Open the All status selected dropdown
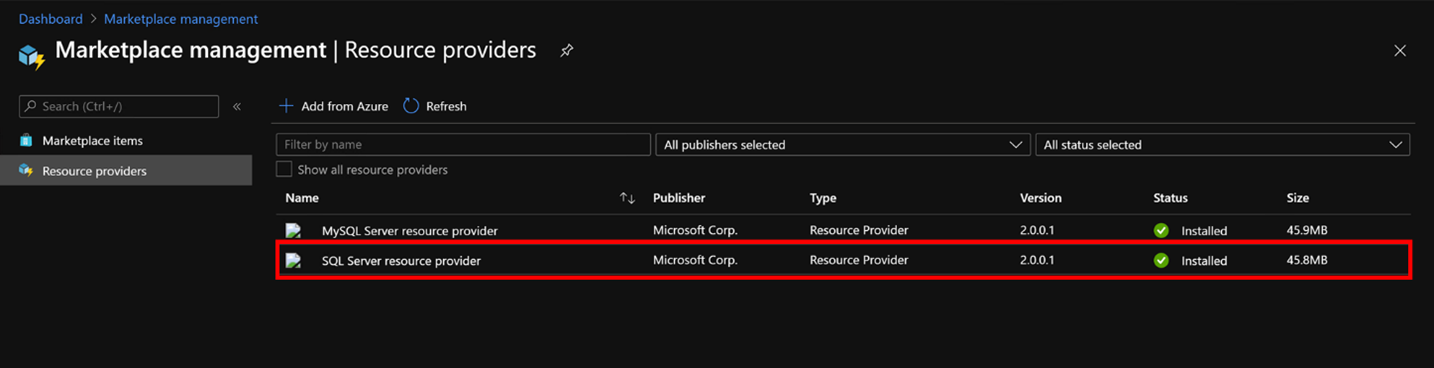Viewport: 1434px width, 368px height. click(1222, 145)
